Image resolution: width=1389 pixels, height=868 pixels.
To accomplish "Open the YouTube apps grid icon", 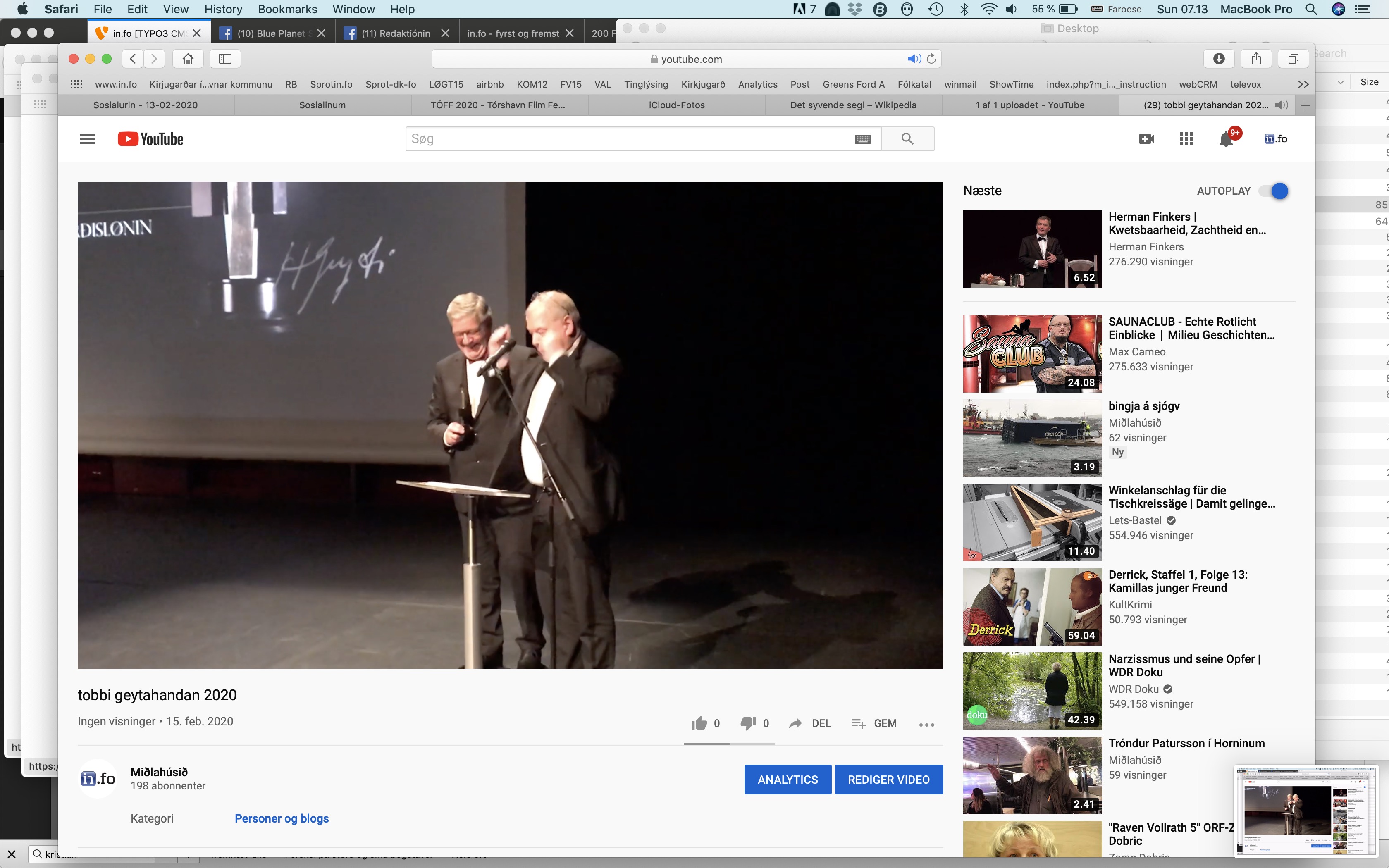I will click(x=1186, y=139).
